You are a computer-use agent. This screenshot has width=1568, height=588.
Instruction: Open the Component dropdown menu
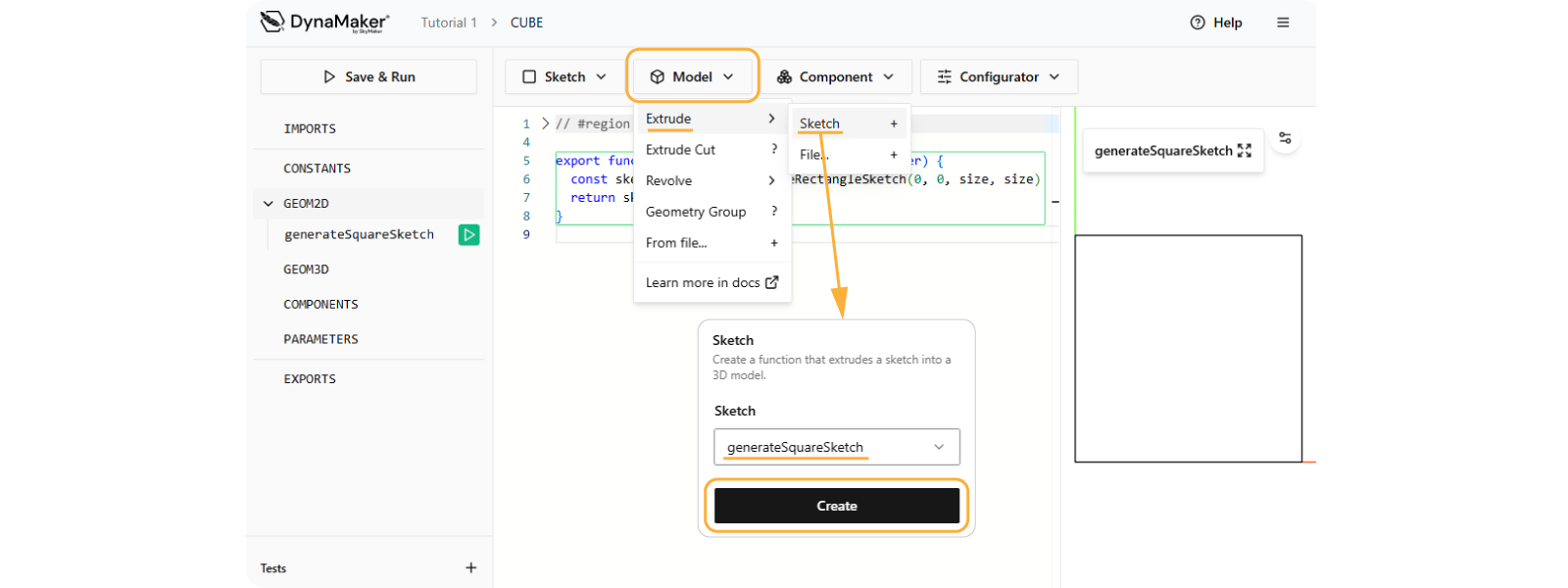tap(835, 76)
